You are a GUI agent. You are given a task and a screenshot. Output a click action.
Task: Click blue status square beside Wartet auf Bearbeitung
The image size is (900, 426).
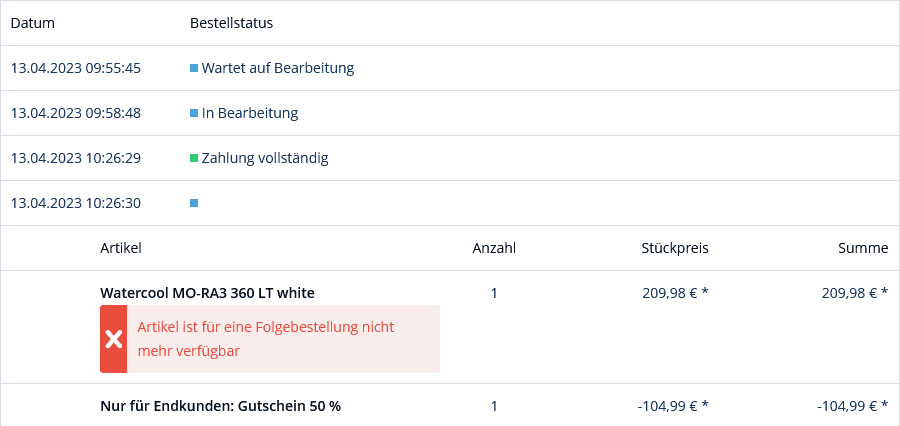tap(194, 68)
